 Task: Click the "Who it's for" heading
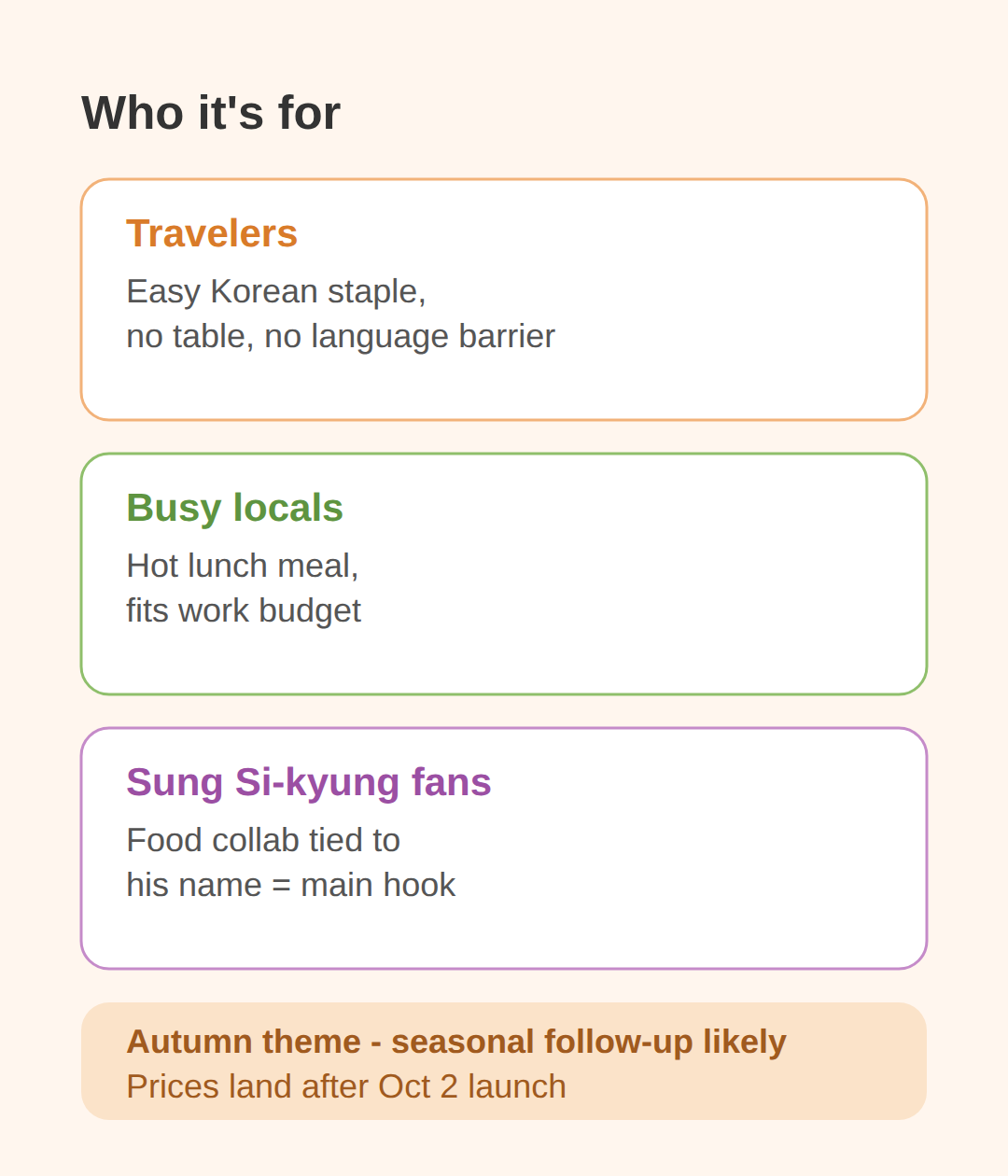(211, 113)
